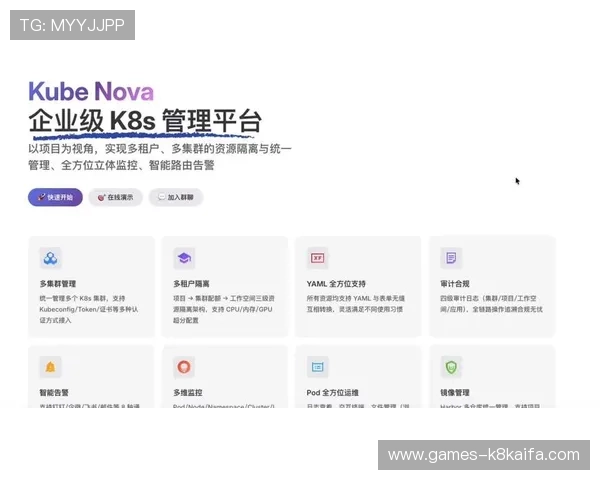600x480 pixels.
Task: Click the 镜像管理 shield icon
Action: [x=451, y=367]
